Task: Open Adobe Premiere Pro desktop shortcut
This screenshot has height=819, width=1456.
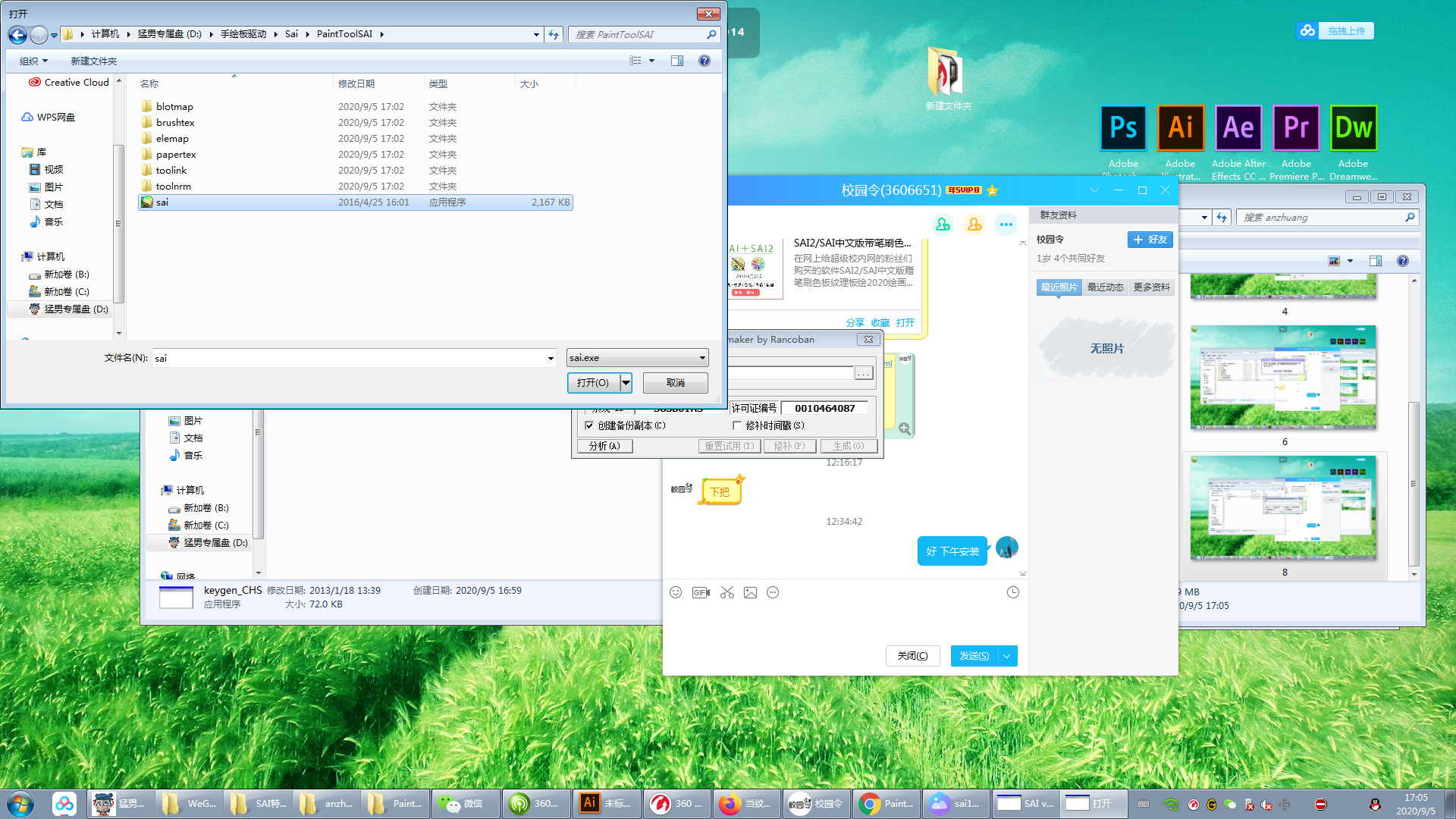Action: point(1296,140)
